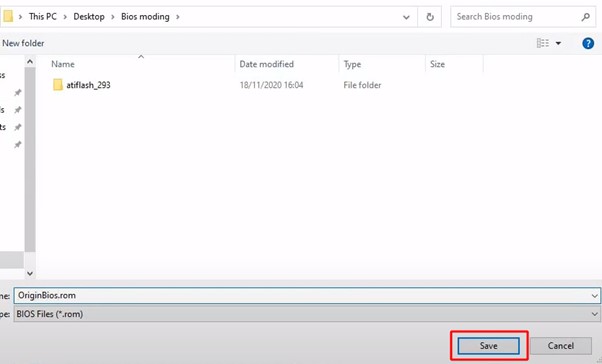Screen dimensions: 602x364
Task: Expand the address bar history dropdown
Action: click(406, 17)
